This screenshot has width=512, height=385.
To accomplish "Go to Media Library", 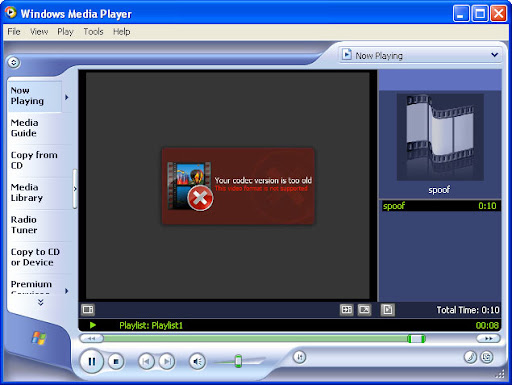I will pyautogui.click(x=27, y=192).
